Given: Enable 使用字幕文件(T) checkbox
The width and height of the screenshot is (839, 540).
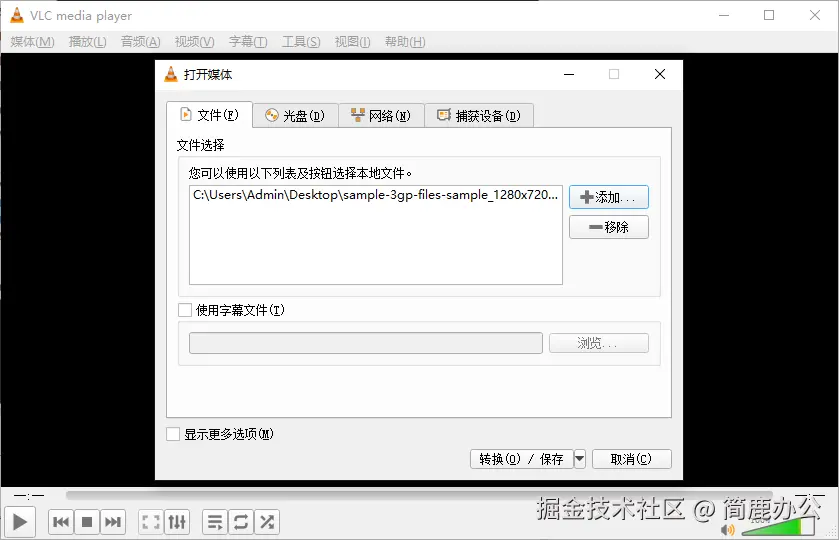Looking at the screenshot, I should click(185, 310).
